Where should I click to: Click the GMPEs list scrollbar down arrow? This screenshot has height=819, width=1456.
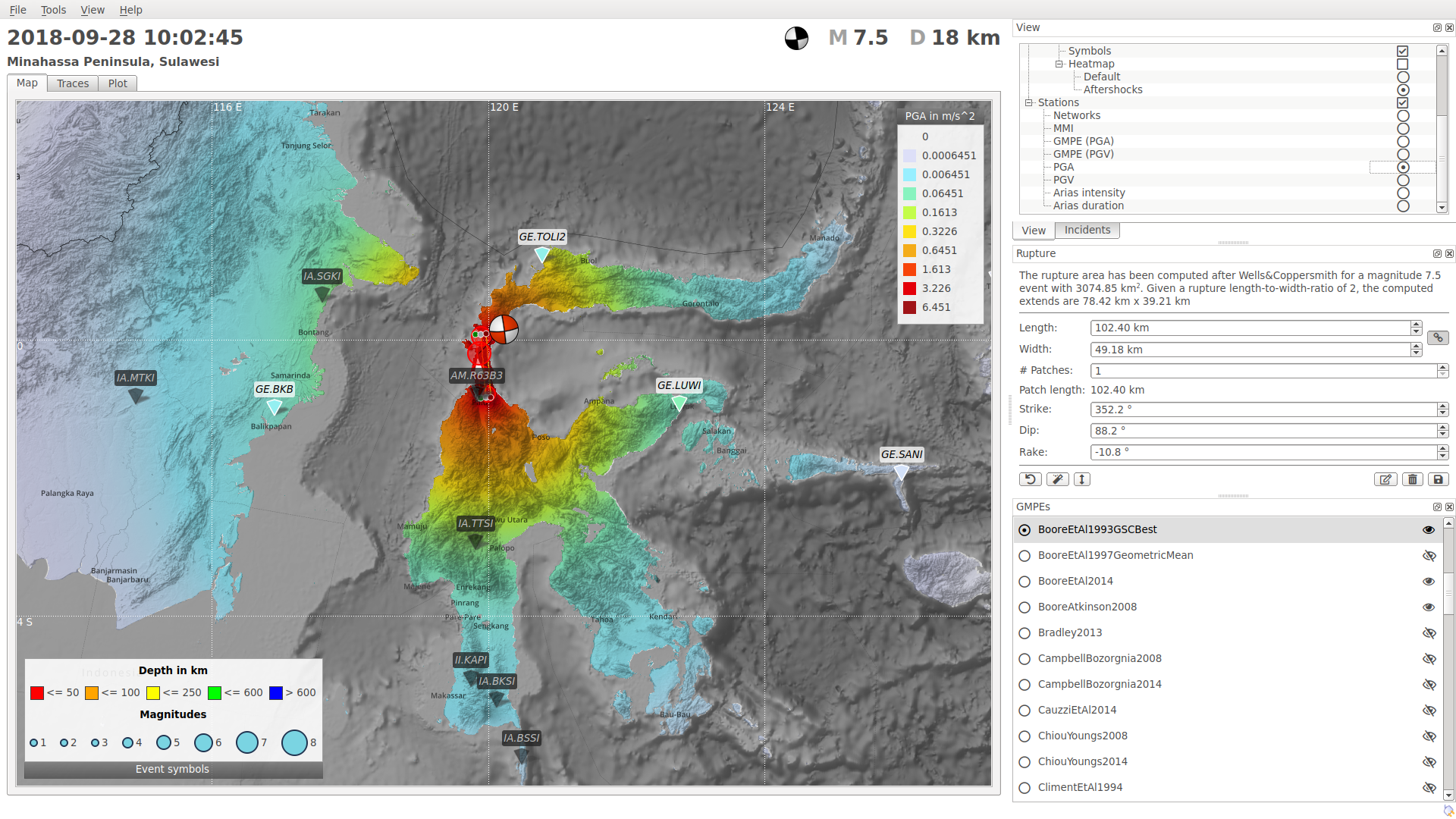tap(1448, 795)
